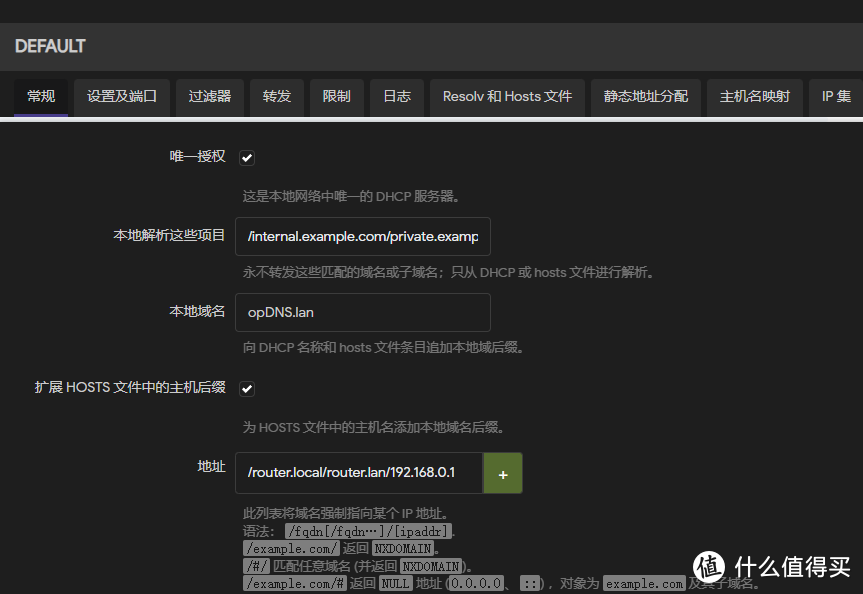Toggle the 唯一授权 checkbox

pyautogui.click(x=246, y=157)
